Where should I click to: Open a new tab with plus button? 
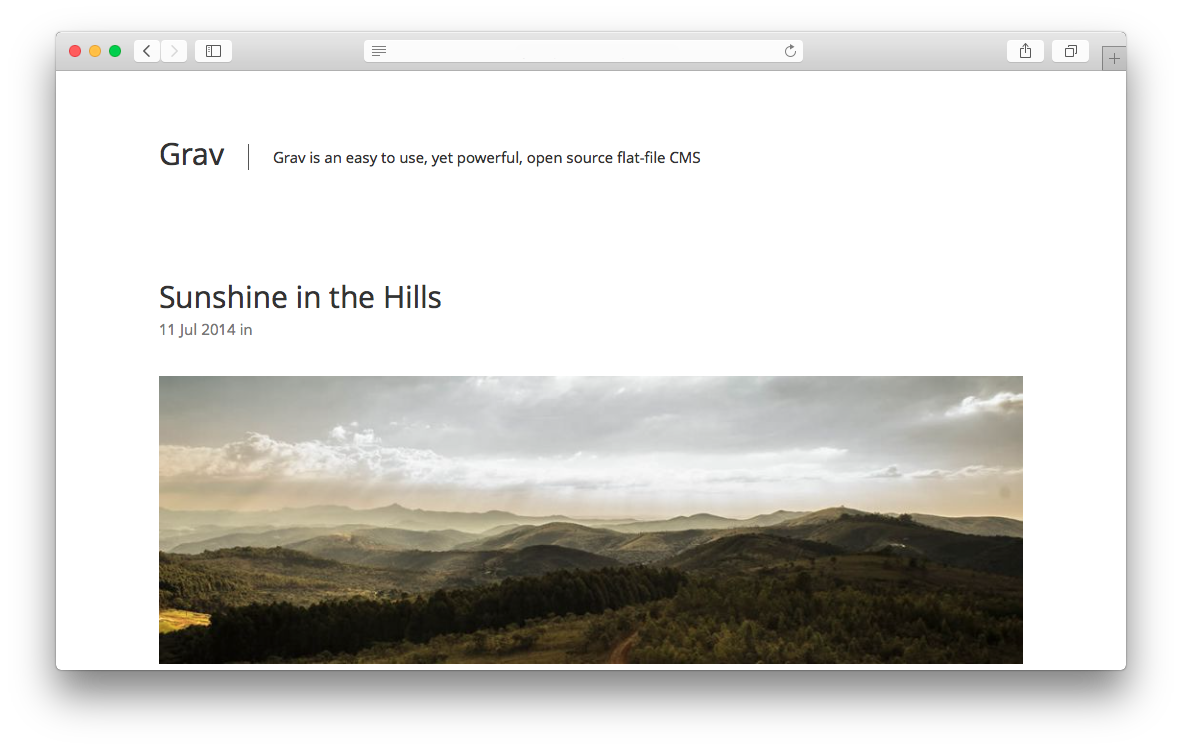pos(1114,58)
